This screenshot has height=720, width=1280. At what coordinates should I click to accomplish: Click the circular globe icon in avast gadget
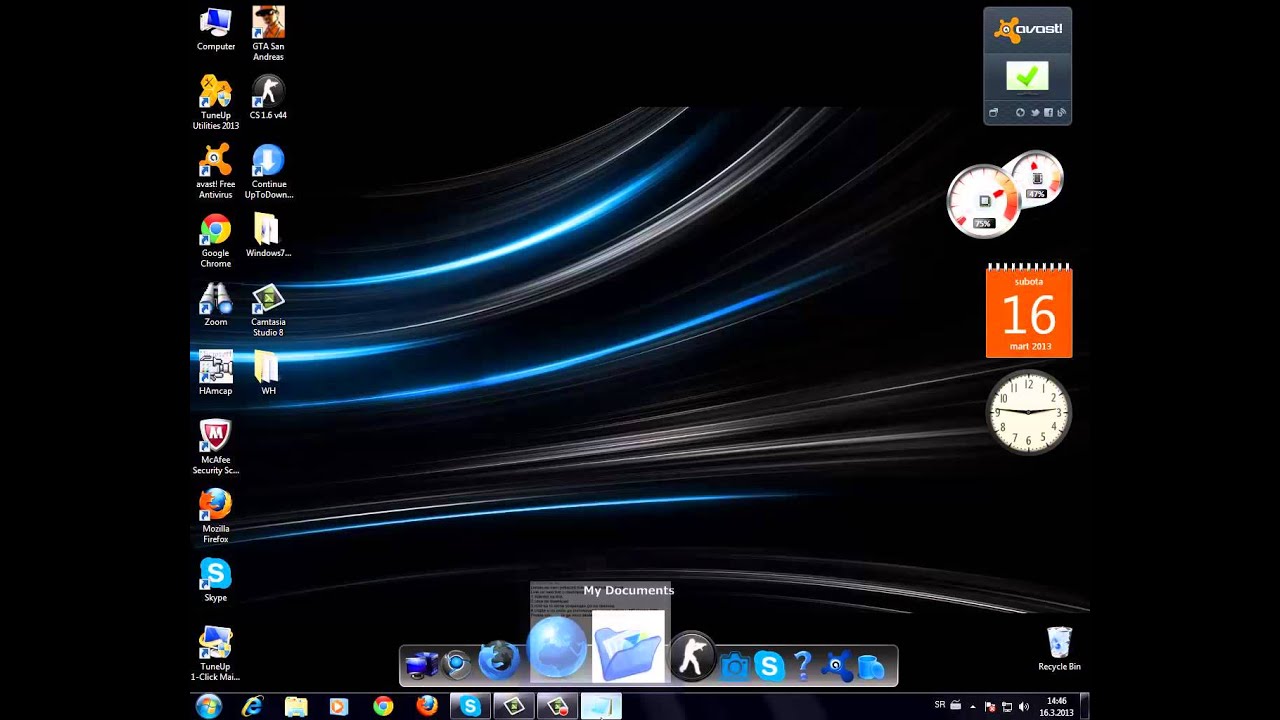coord(1020,113)
